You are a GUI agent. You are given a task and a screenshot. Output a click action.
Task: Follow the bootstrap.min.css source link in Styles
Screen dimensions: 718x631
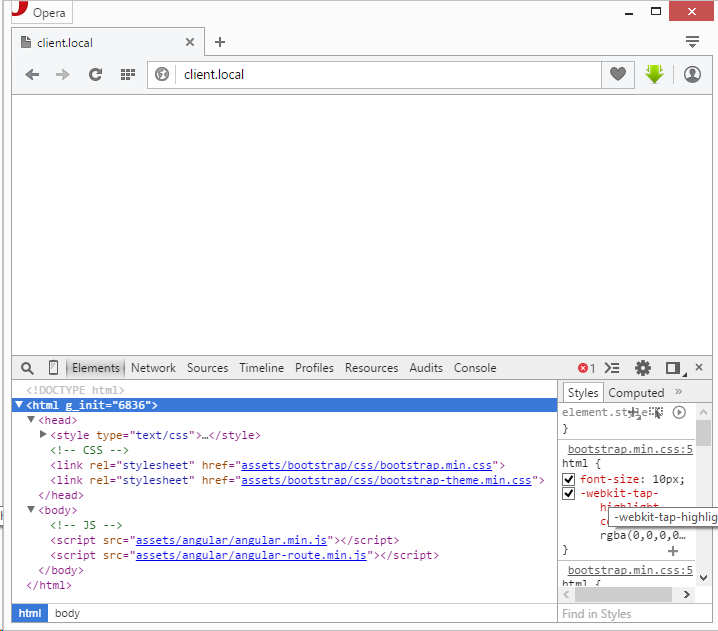tap(629, 450)
